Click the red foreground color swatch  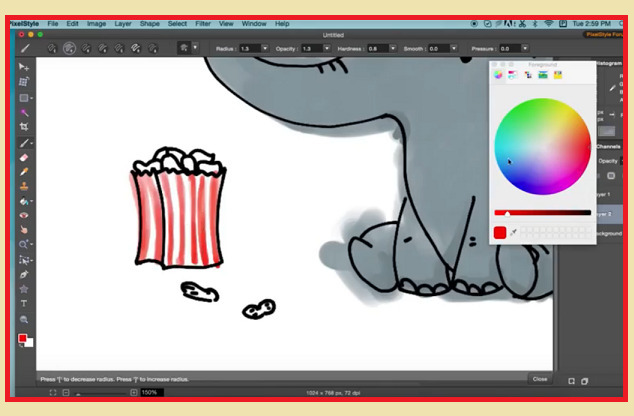point(22,338)
